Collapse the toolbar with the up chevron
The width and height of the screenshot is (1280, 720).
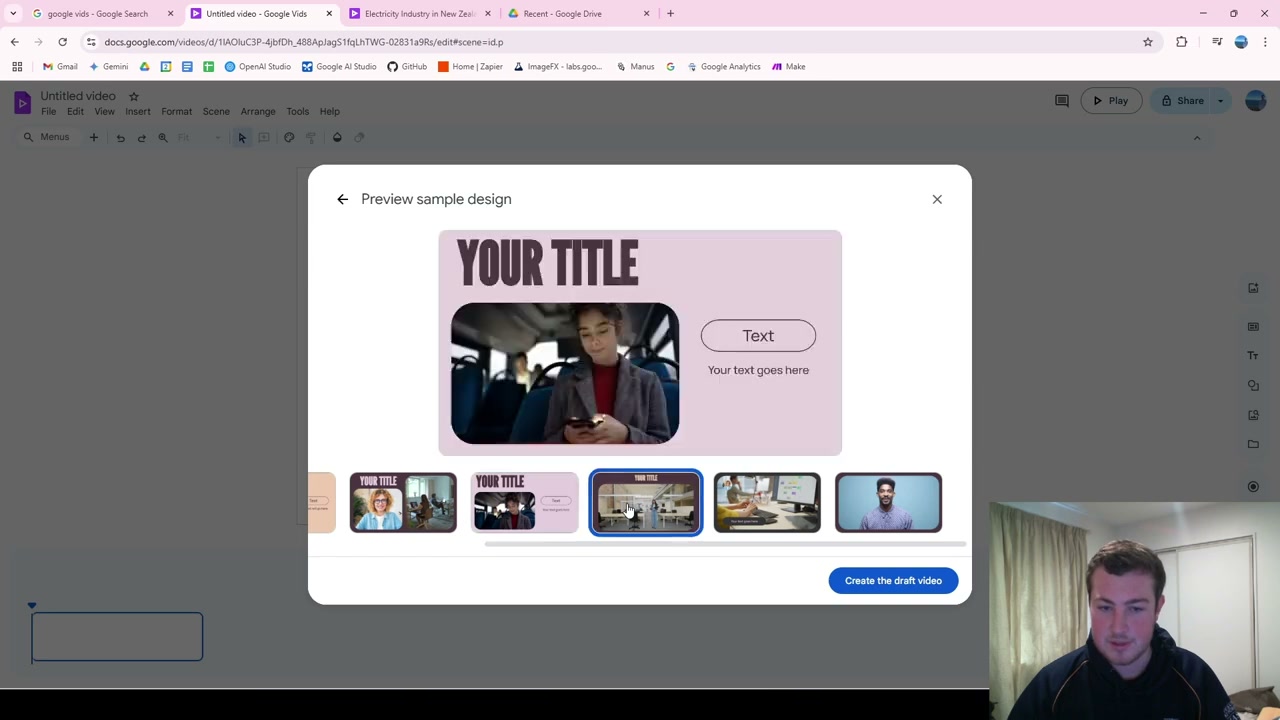click(x=1197, y=138)
